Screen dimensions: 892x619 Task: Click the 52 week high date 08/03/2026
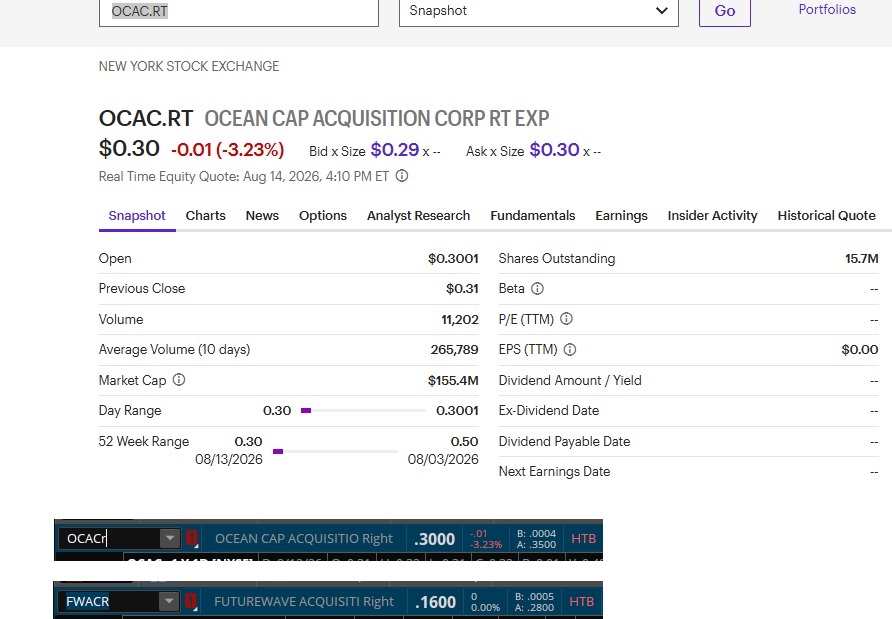click(x=443, y=459)
